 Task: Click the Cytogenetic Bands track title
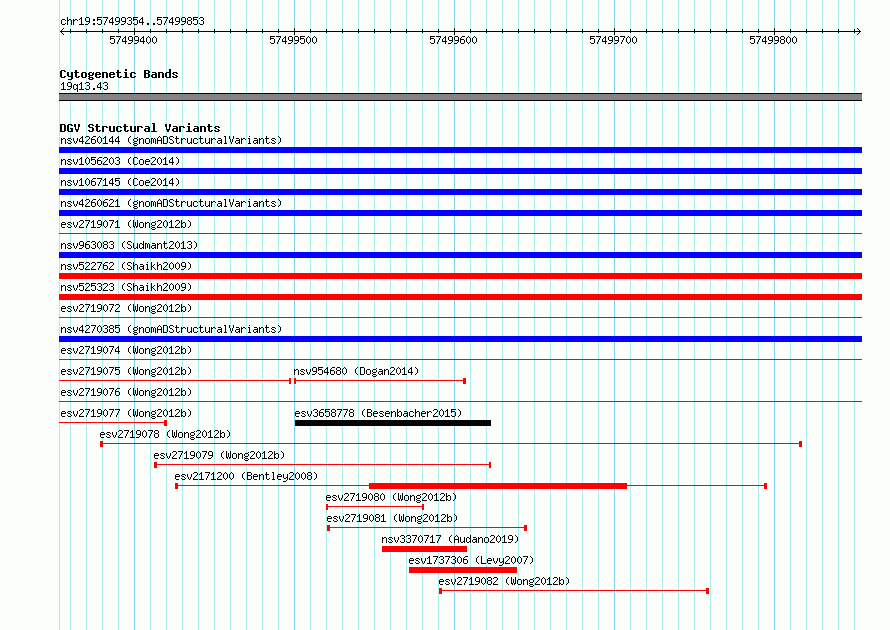click(x=119, y=74)
